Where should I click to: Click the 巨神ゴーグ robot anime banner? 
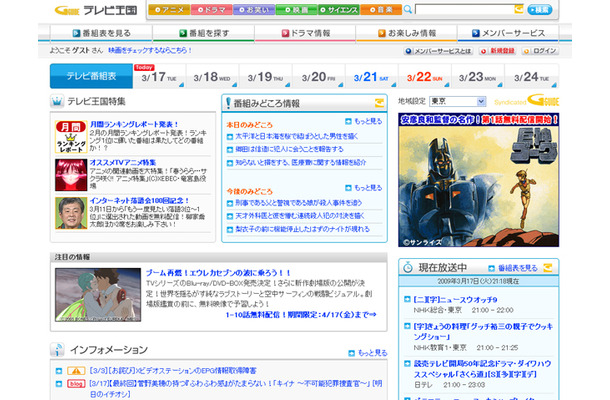(479, 180)
